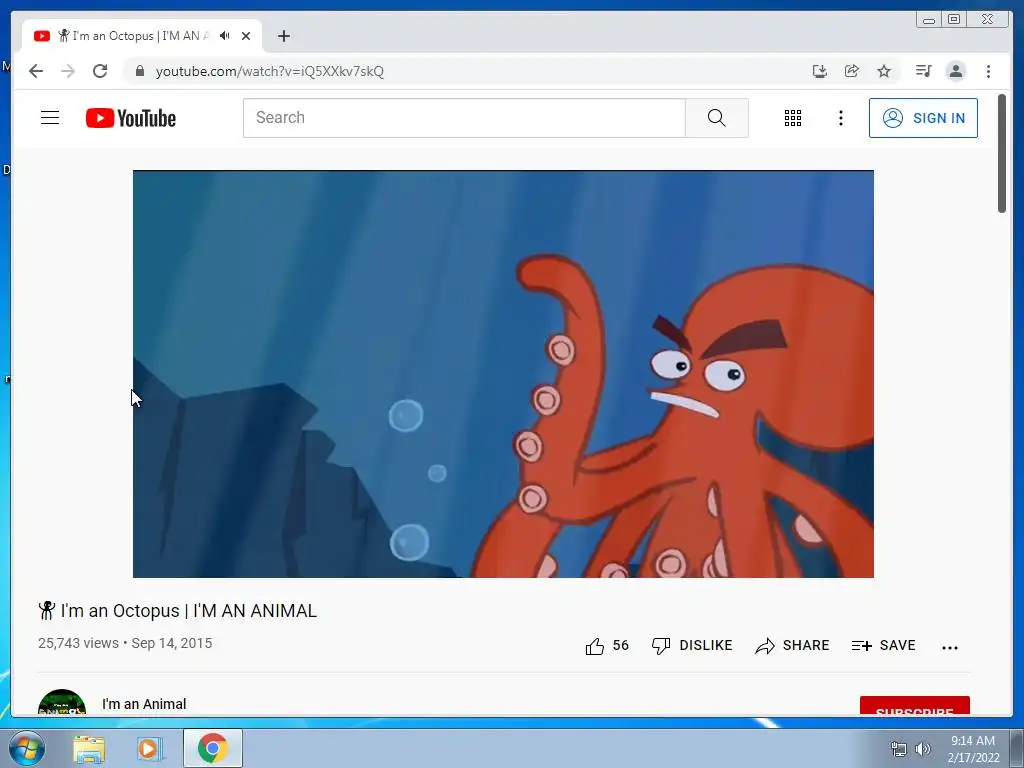Click the 25,743 views date text

point(125,643)
